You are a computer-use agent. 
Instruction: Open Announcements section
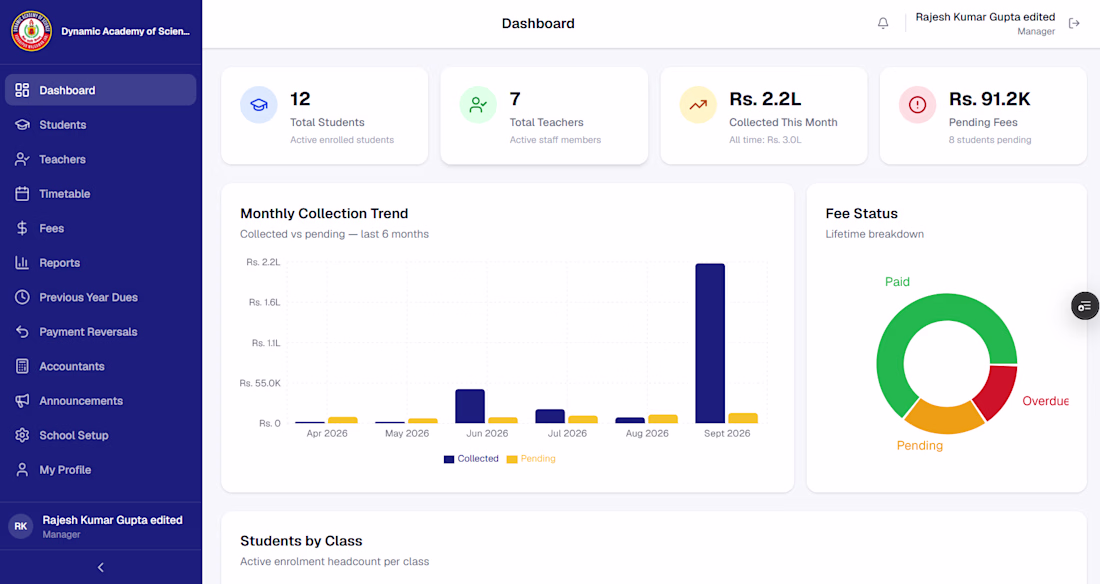[x=100, y=401]
